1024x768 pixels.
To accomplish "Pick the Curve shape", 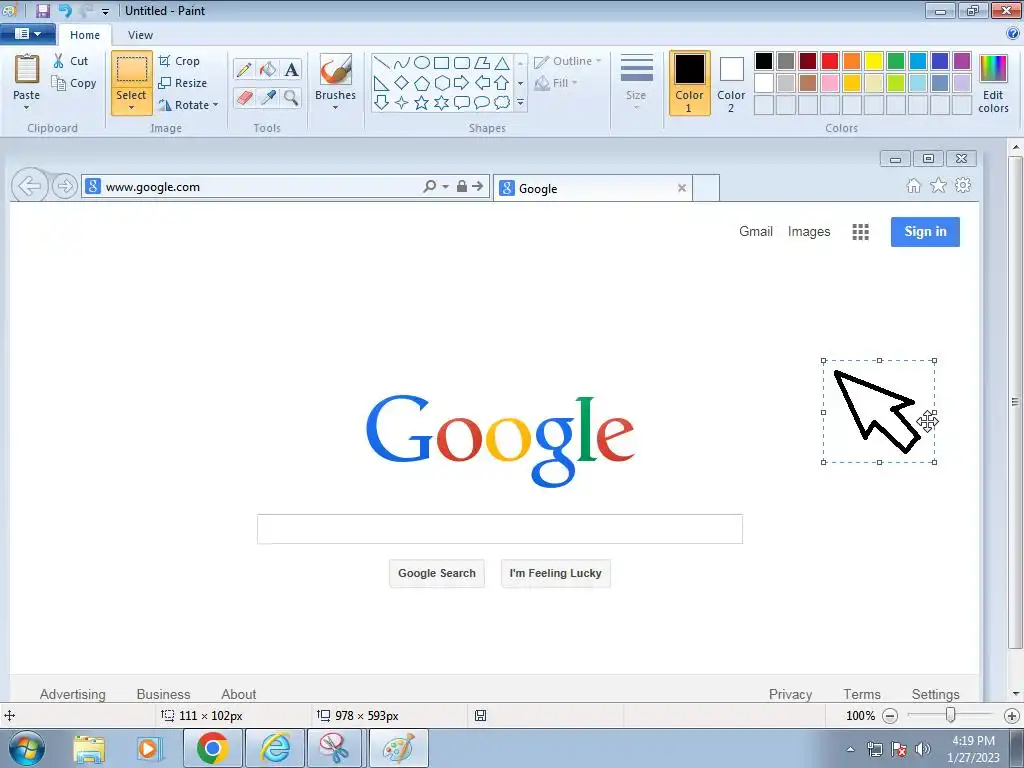I will pyautogui.click(x=402, y=63).
